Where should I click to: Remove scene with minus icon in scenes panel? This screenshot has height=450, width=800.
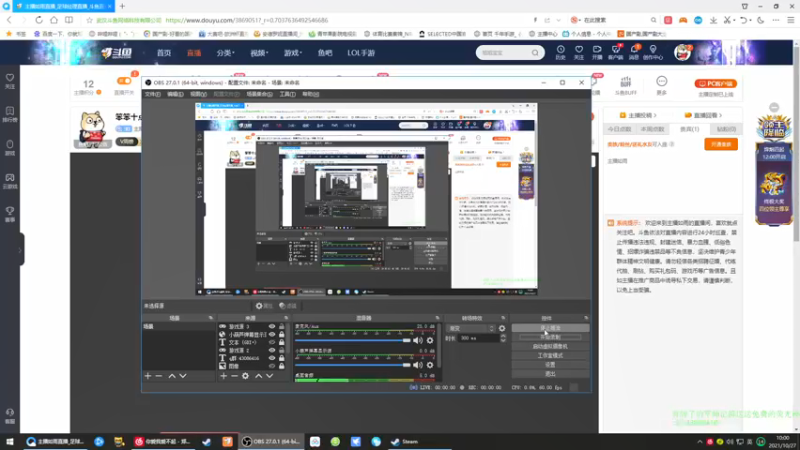pyautogui.click(x=159, y=376)
